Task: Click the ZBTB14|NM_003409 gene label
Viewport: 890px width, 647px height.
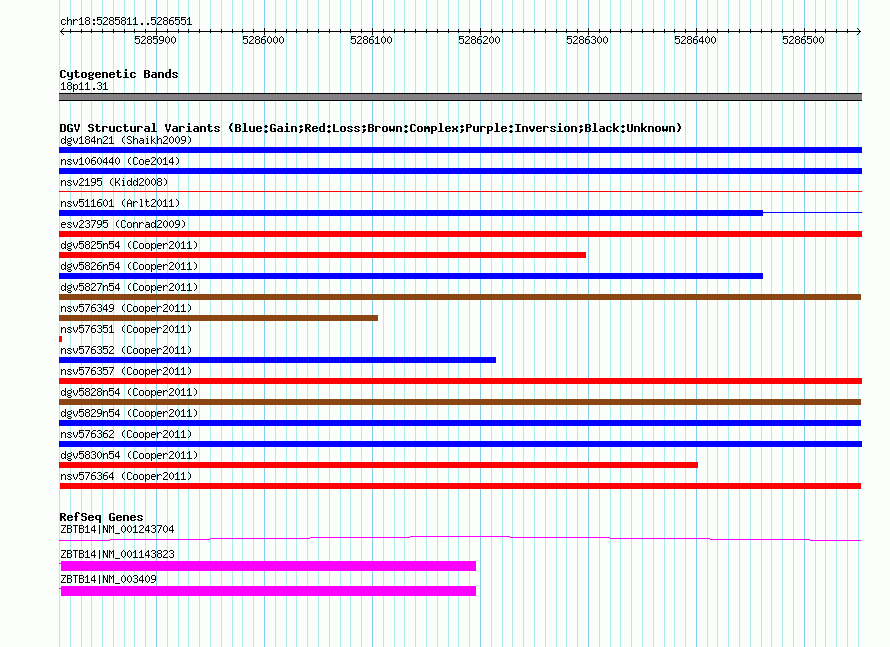Action: (x=108, y=579)
